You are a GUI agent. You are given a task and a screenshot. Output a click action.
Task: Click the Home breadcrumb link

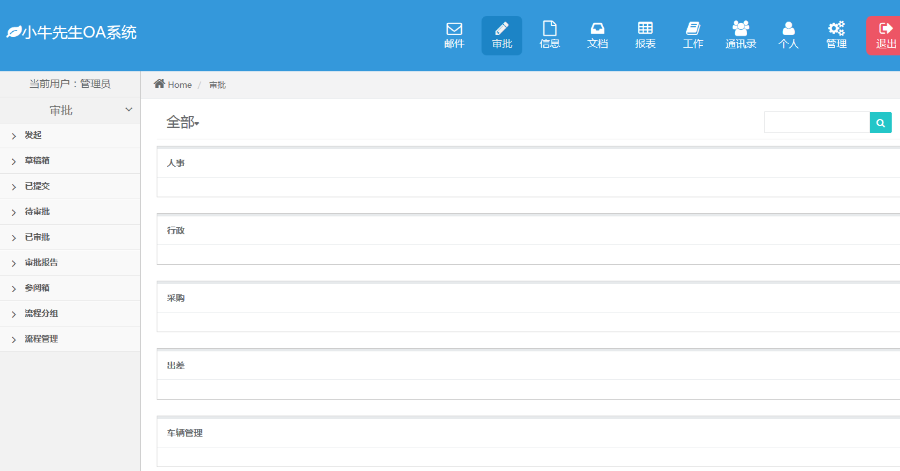pyautogui.click(x=173, y=85)
